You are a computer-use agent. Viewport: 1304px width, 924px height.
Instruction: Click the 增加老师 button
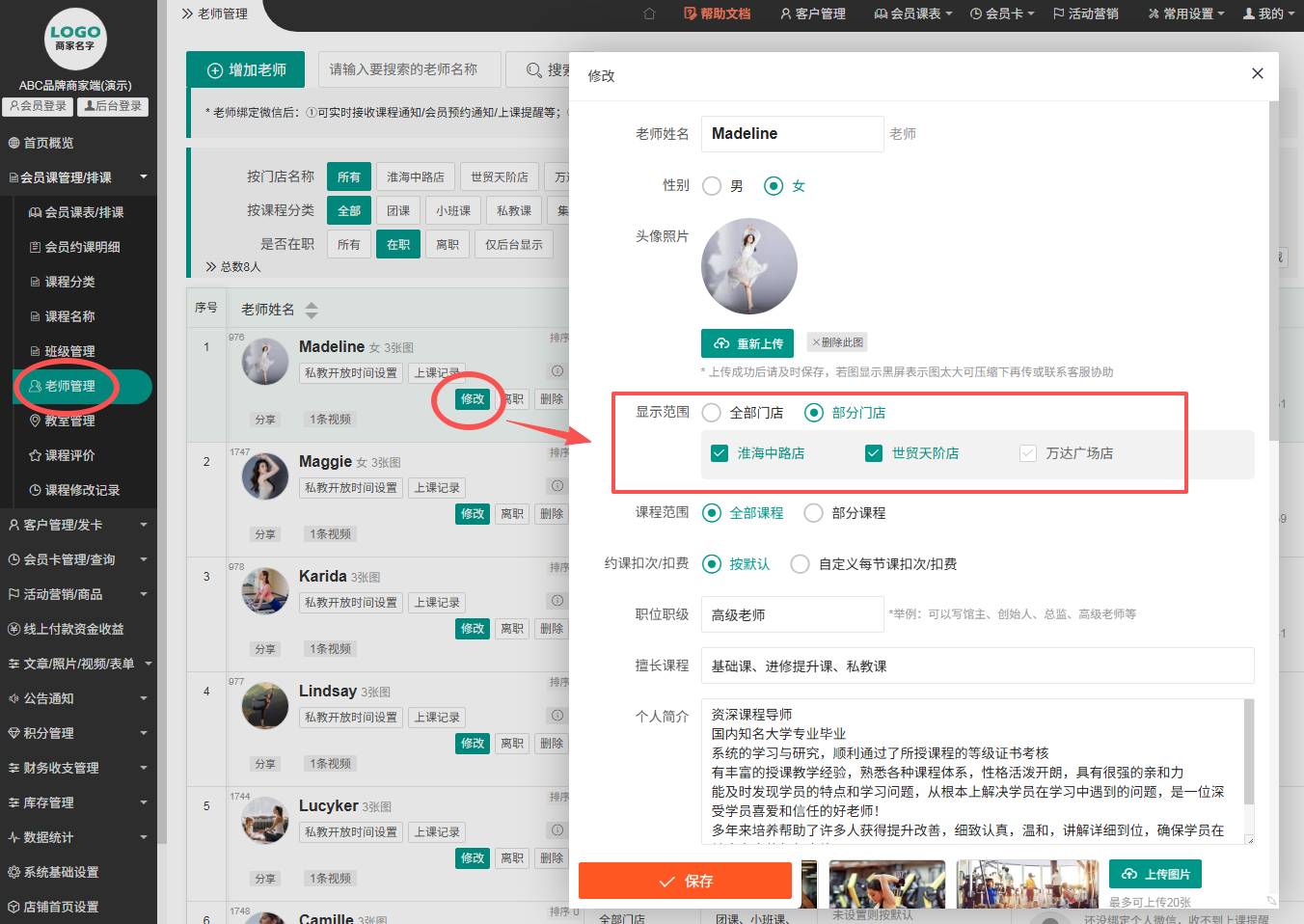coord(246,70)
